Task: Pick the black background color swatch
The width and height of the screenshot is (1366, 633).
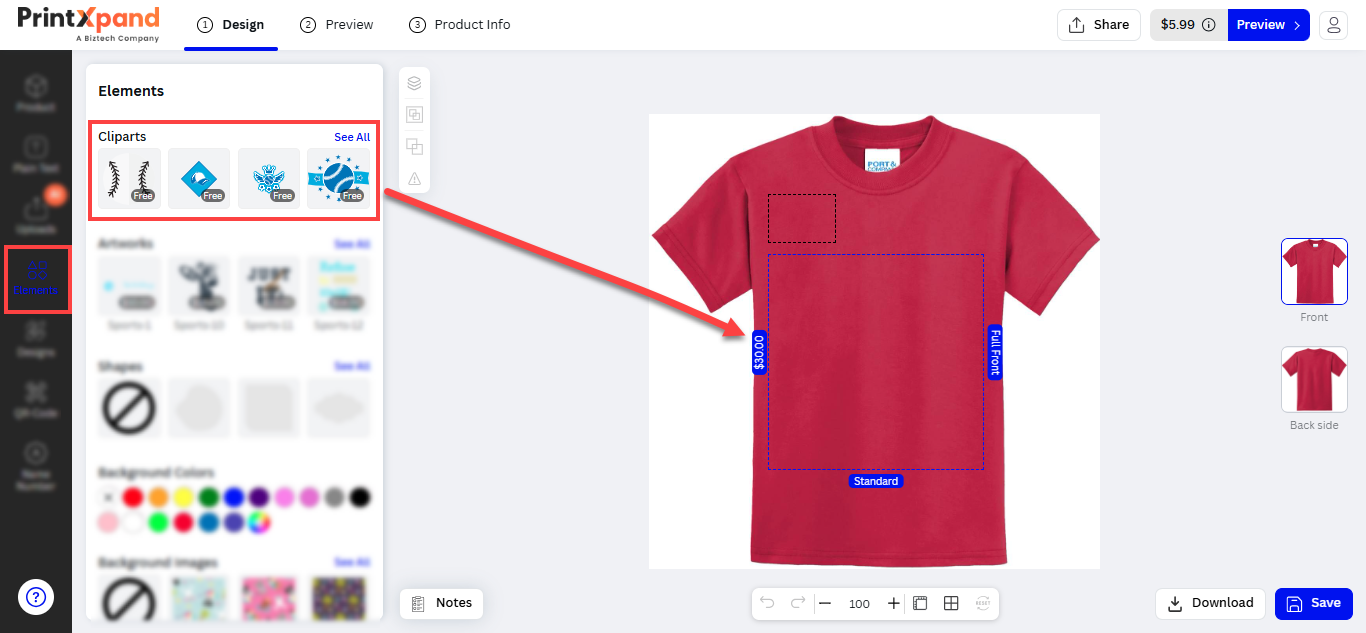Action: (360, 497)
